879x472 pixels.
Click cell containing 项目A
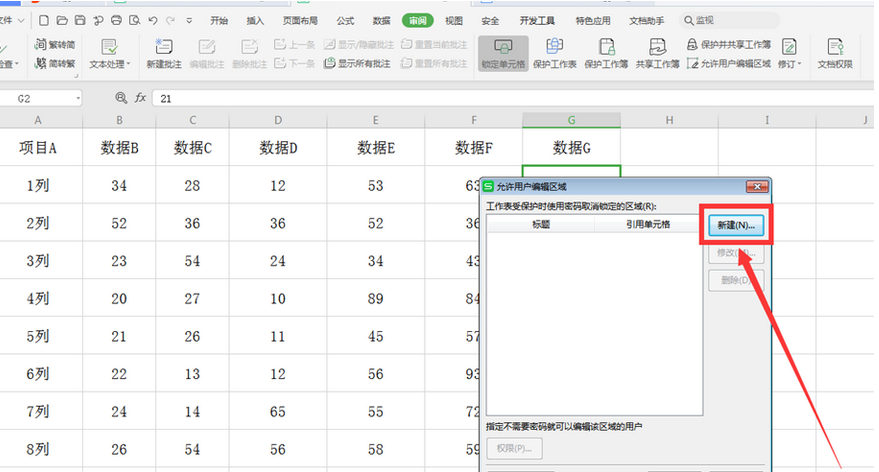tap(38, 147)
